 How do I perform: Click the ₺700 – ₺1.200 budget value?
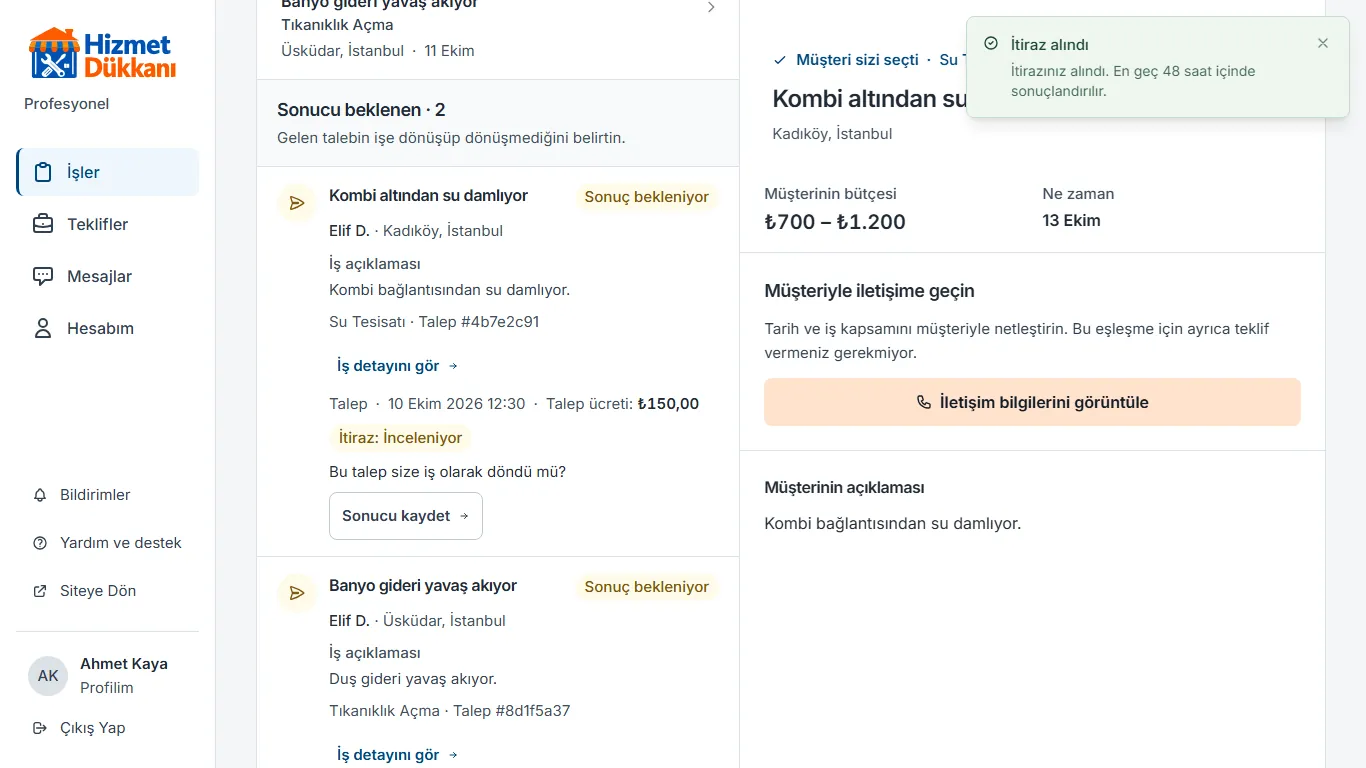(x=835, y=222)
